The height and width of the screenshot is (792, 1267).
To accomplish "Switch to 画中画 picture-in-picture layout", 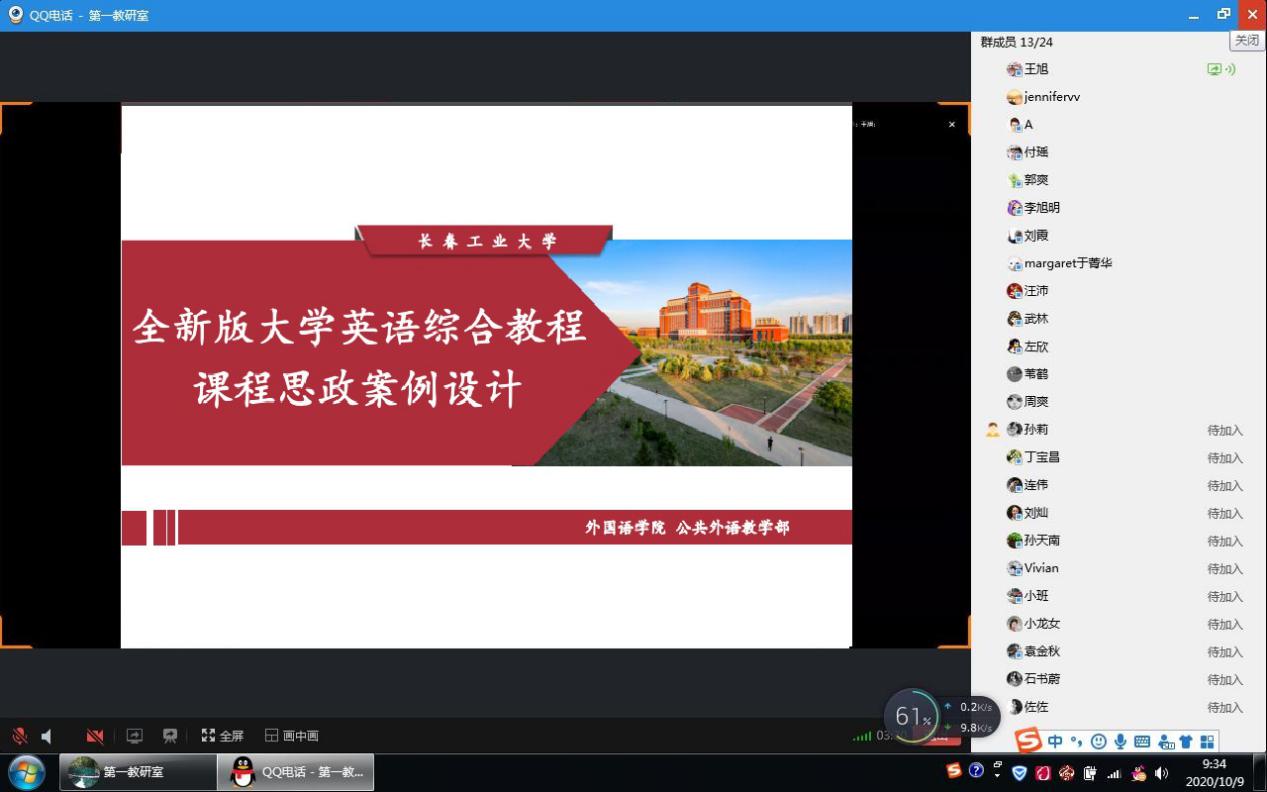I will 292,736.
